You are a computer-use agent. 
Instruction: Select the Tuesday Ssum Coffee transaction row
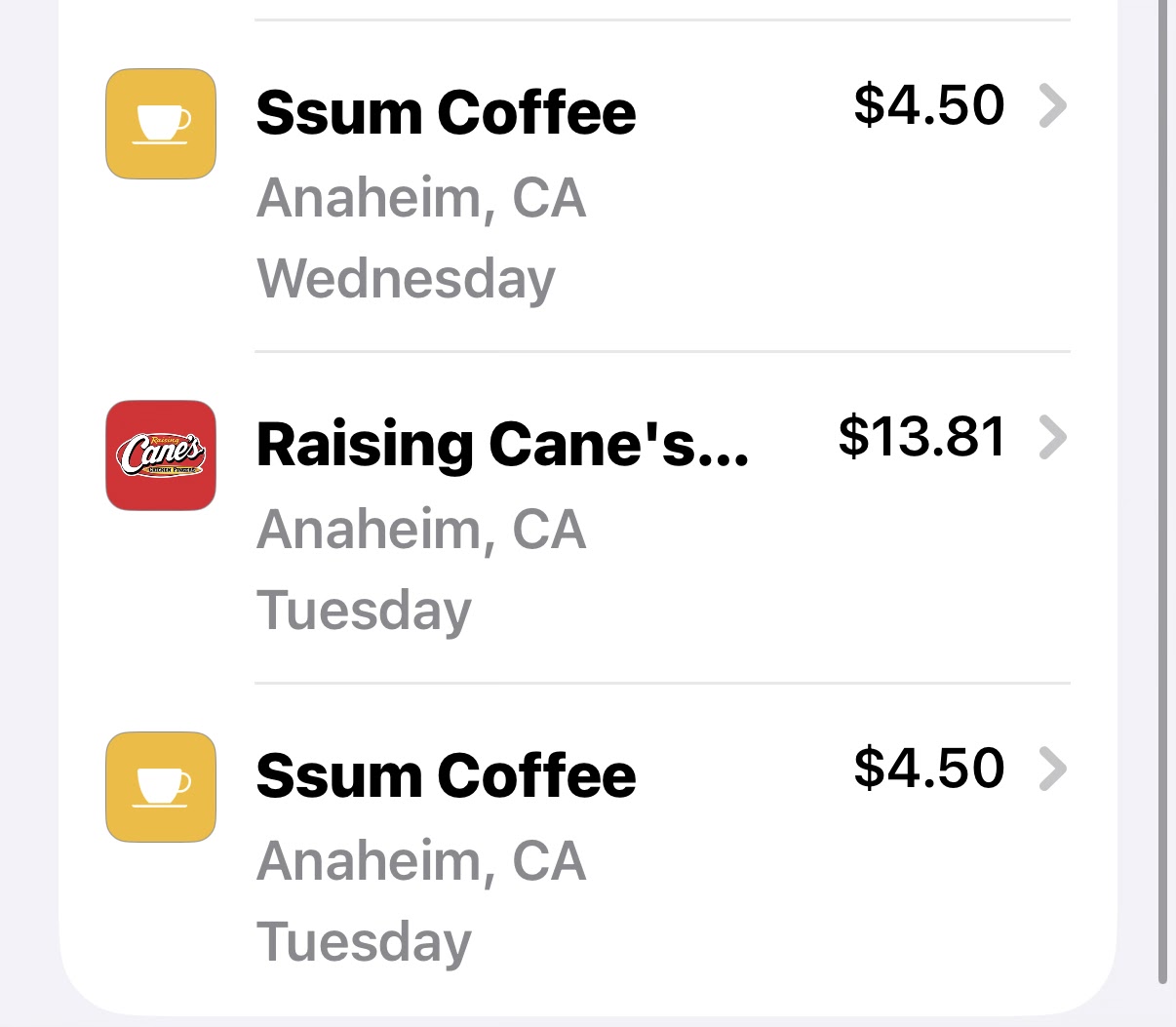click(x=585, y=849)
